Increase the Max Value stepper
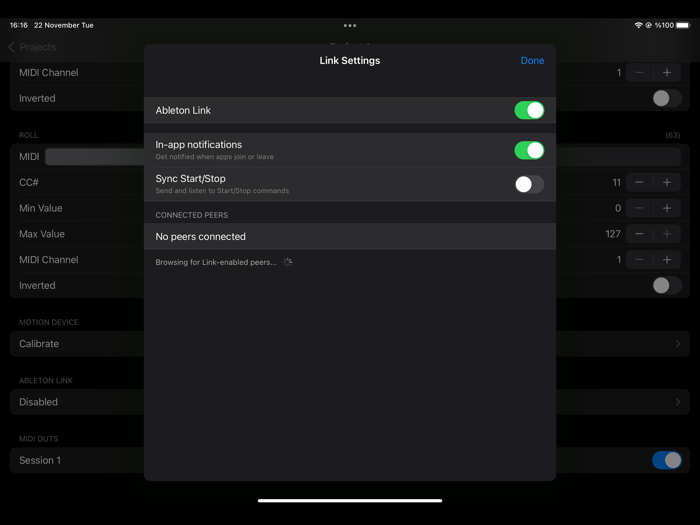The height and width of the screenshot is (525, 700). (x=667, y=234)
